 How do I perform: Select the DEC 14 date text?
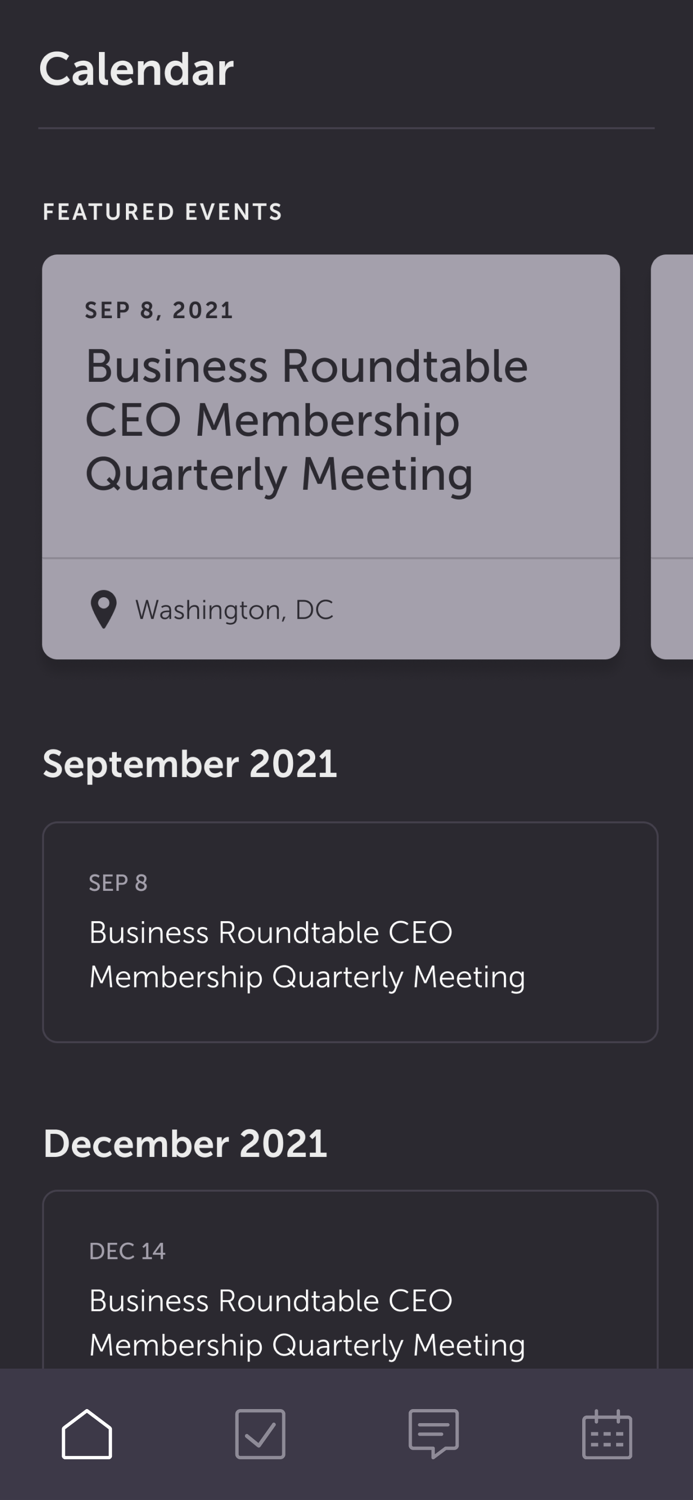126,1251
